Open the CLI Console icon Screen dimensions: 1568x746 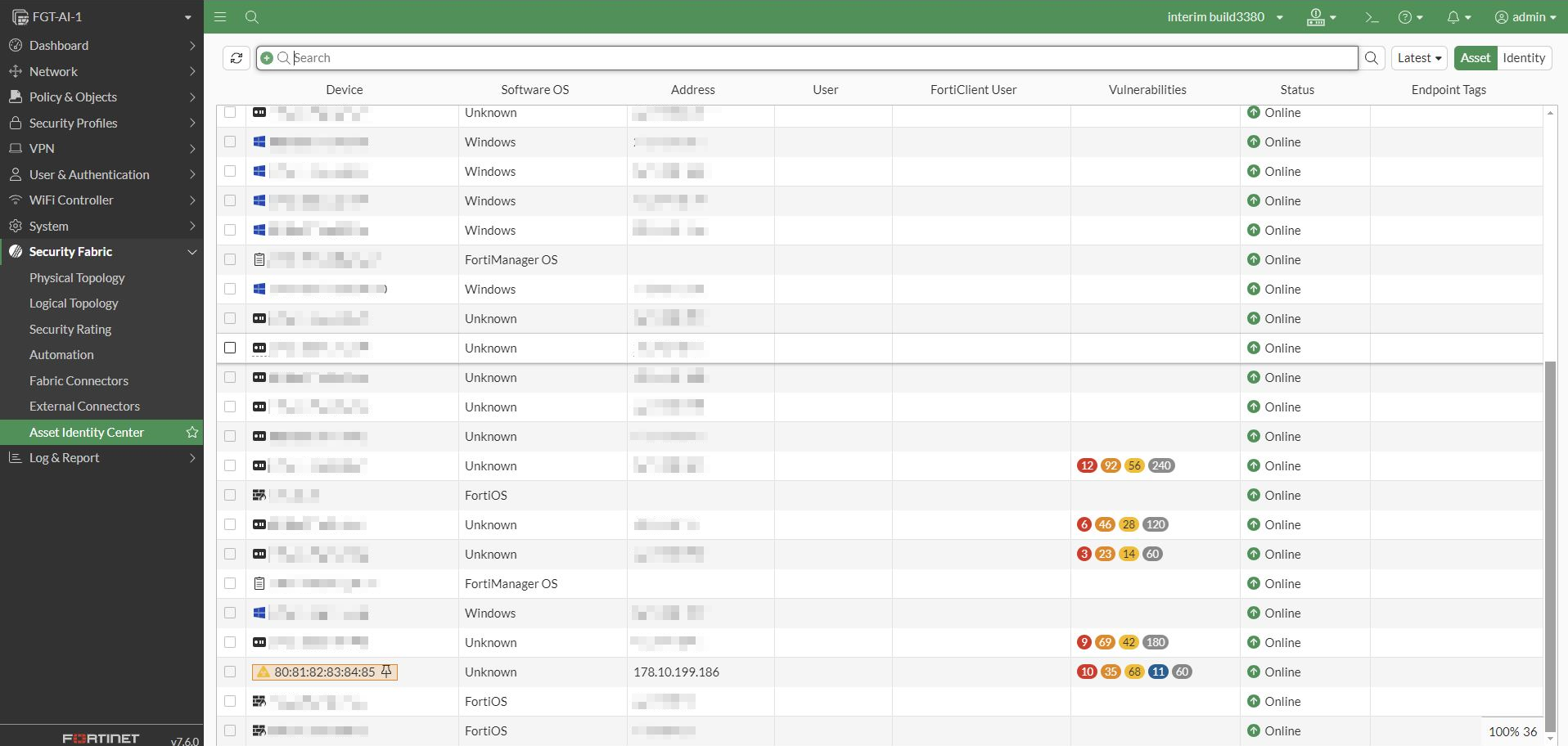point(1372,16)
